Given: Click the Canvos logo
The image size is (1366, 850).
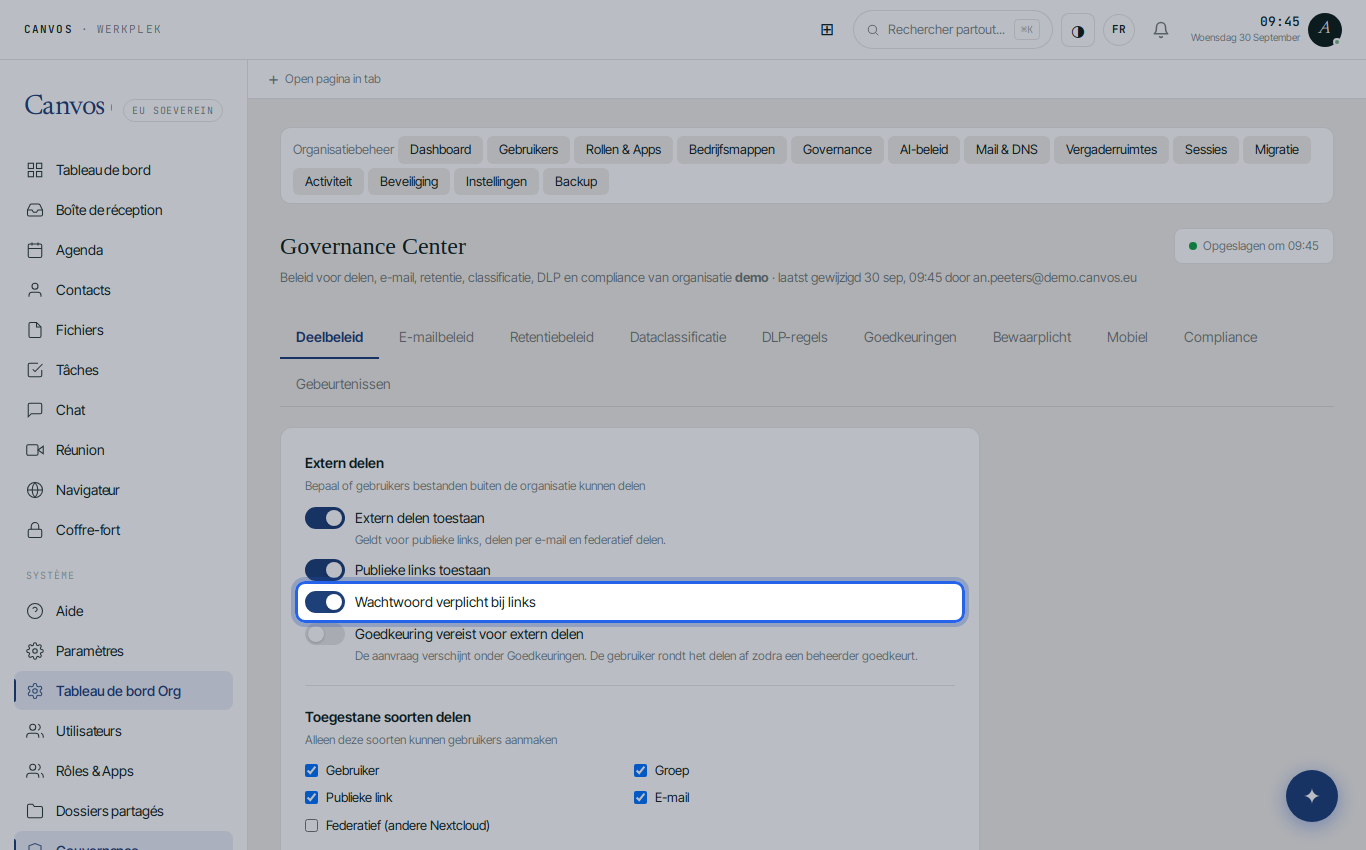Looking at the screenshot, I should click(65, 106).
